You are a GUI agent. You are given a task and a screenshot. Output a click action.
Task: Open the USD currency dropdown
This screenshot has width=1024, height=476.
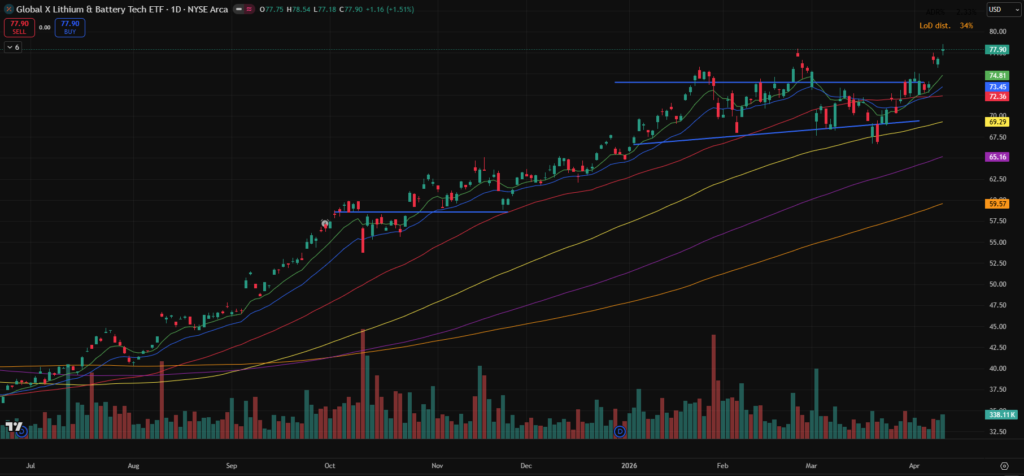[996, 9]
